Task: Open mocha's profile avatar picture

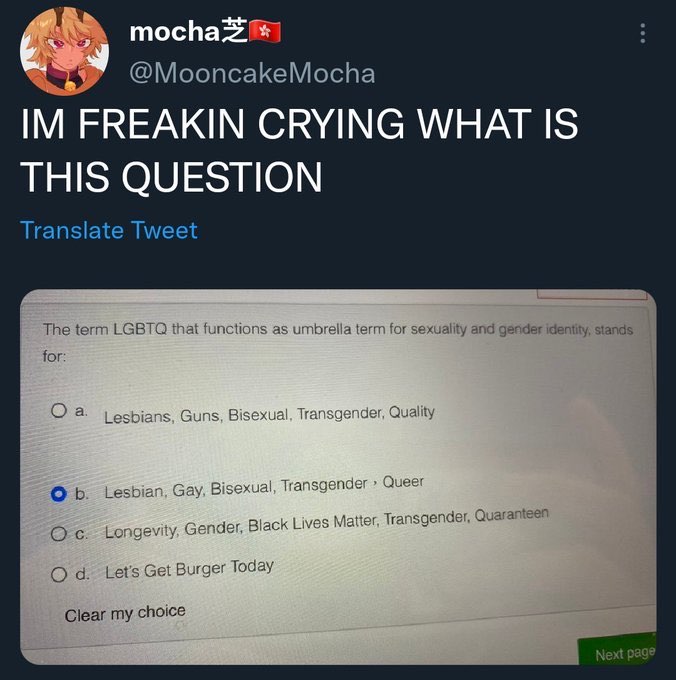Action: [65, 51]
